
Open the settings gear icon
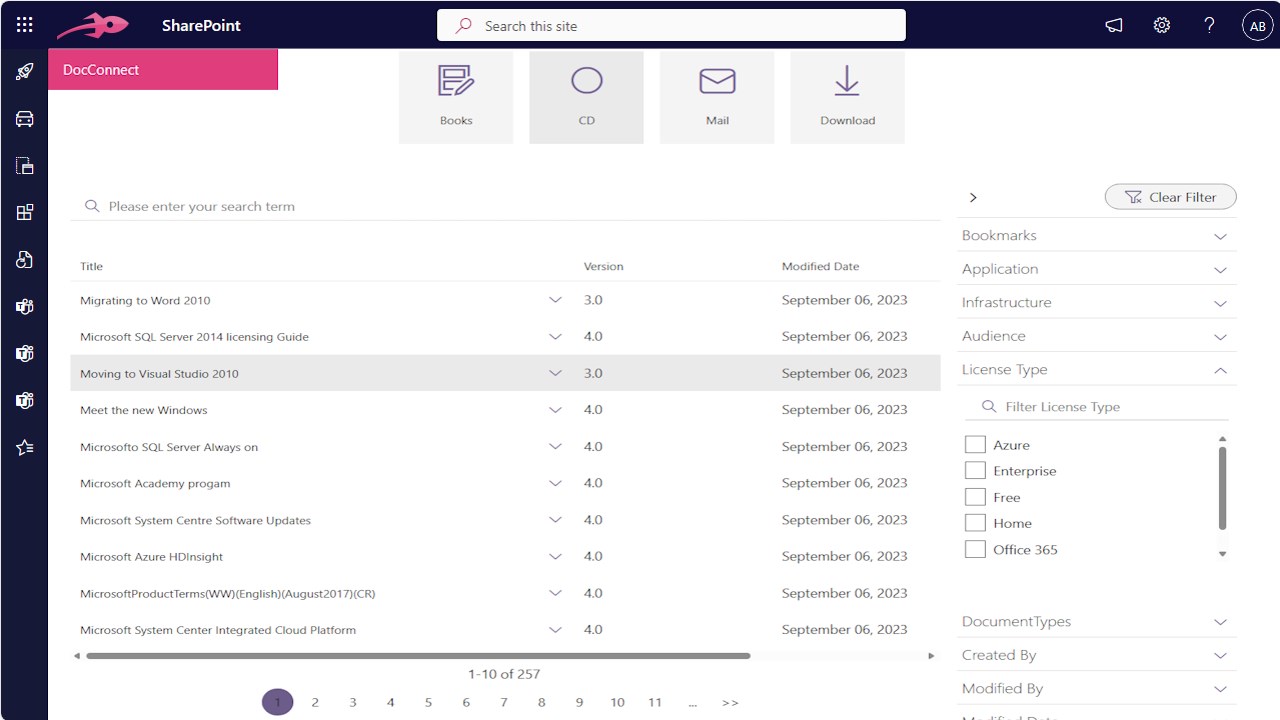point(1161,26)
